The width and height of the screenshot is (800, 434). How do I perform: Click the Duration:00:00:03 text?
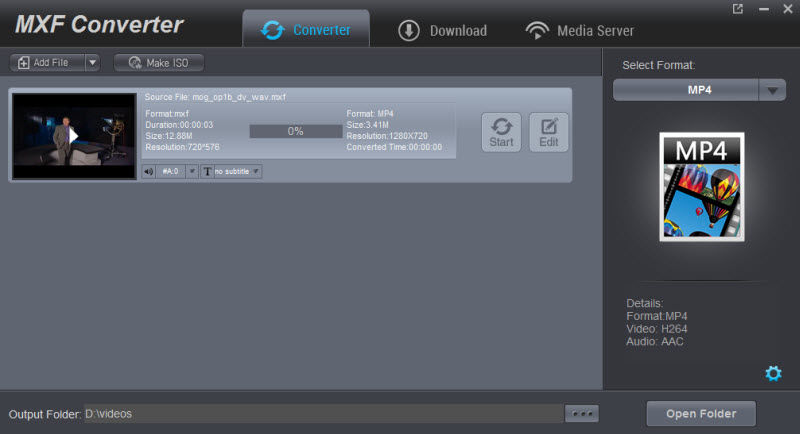[x=179, y=124]
